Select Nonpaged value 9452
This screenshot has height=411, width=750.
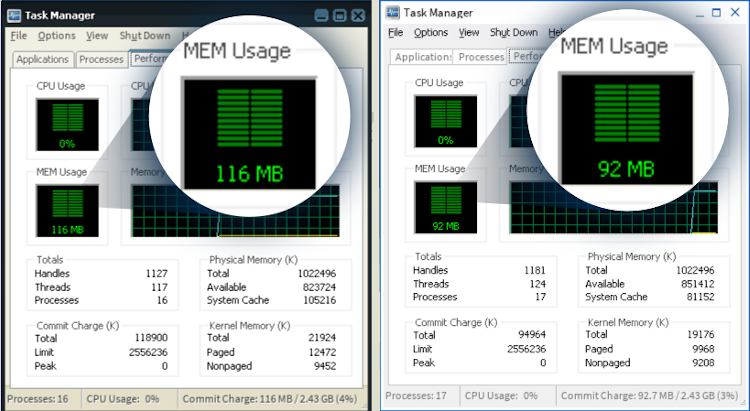pyautogui.click(x=325, y=366)
